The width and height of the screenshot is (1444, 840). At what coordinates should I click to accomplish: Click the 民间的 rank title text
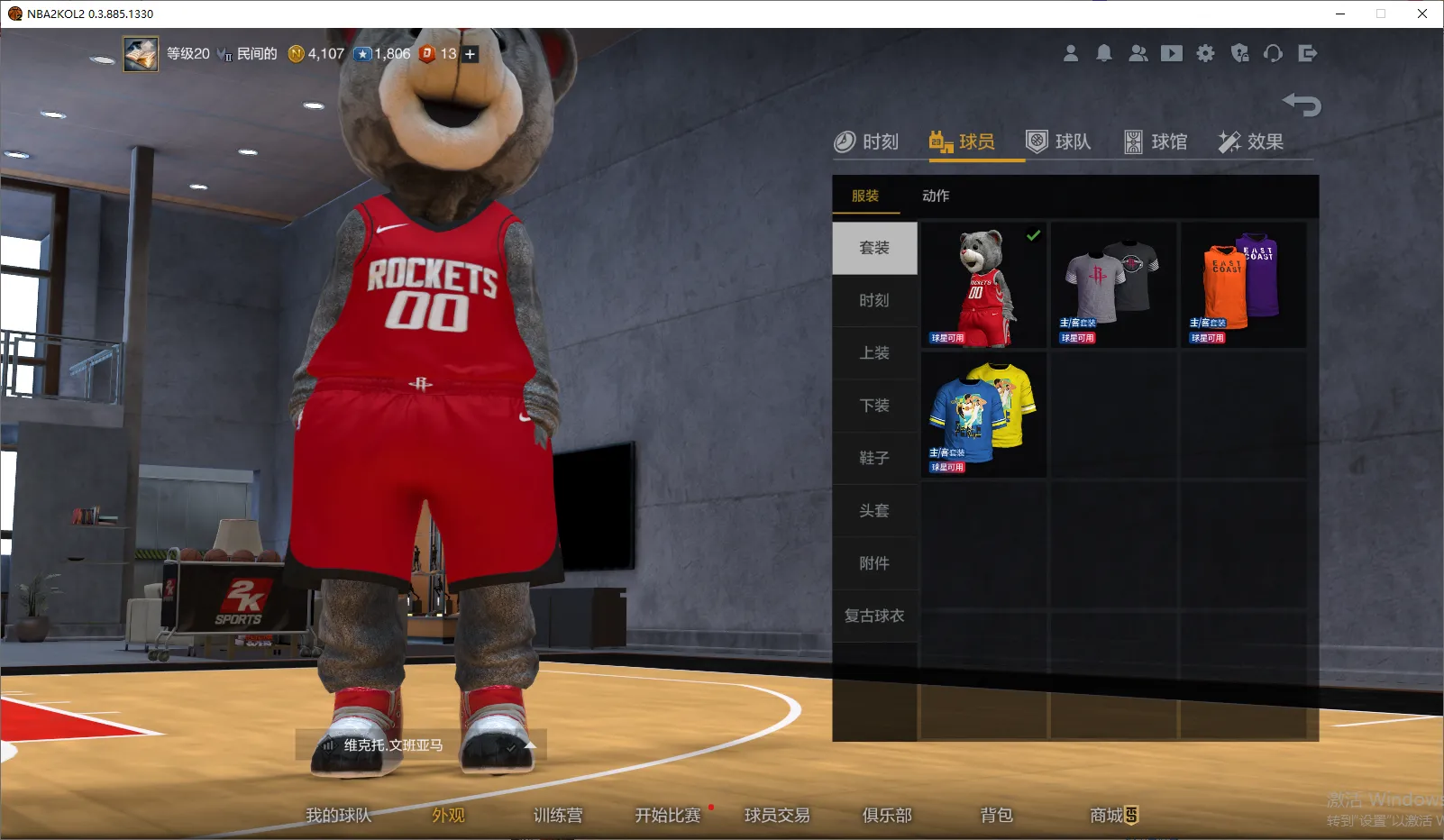257,54
